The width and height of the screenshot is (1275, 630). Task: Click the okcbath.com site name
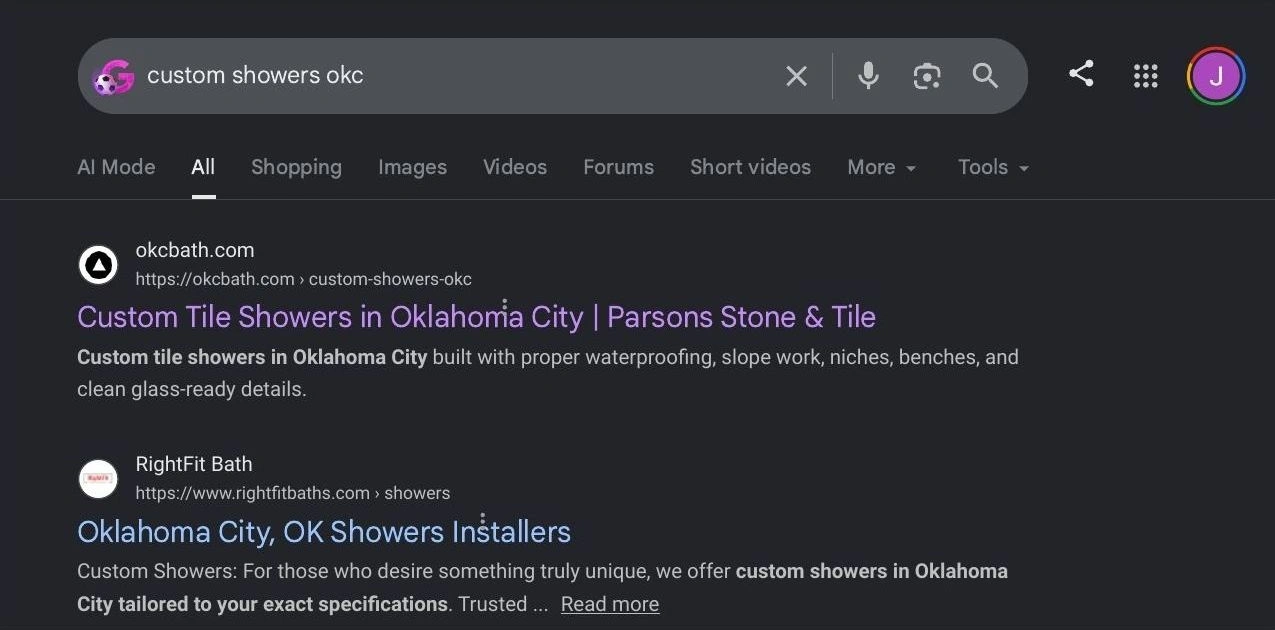195,250
